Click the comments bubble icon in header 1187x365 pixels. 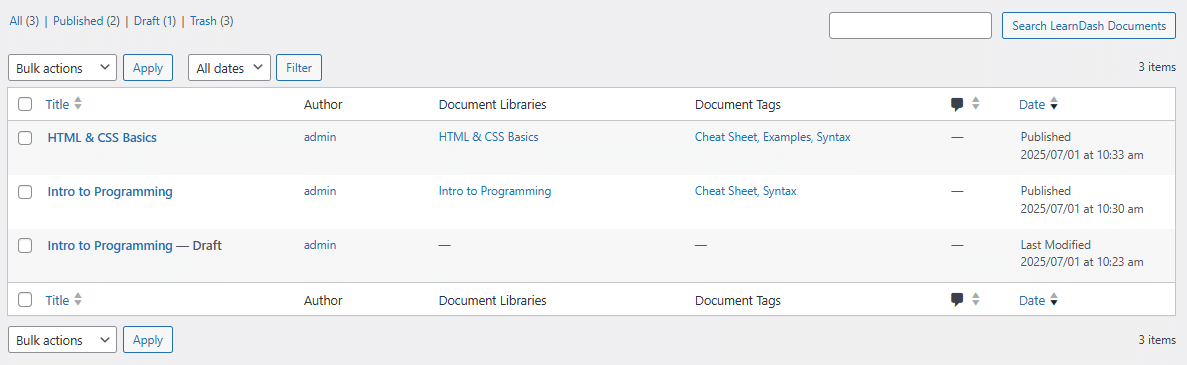point(957,105)
